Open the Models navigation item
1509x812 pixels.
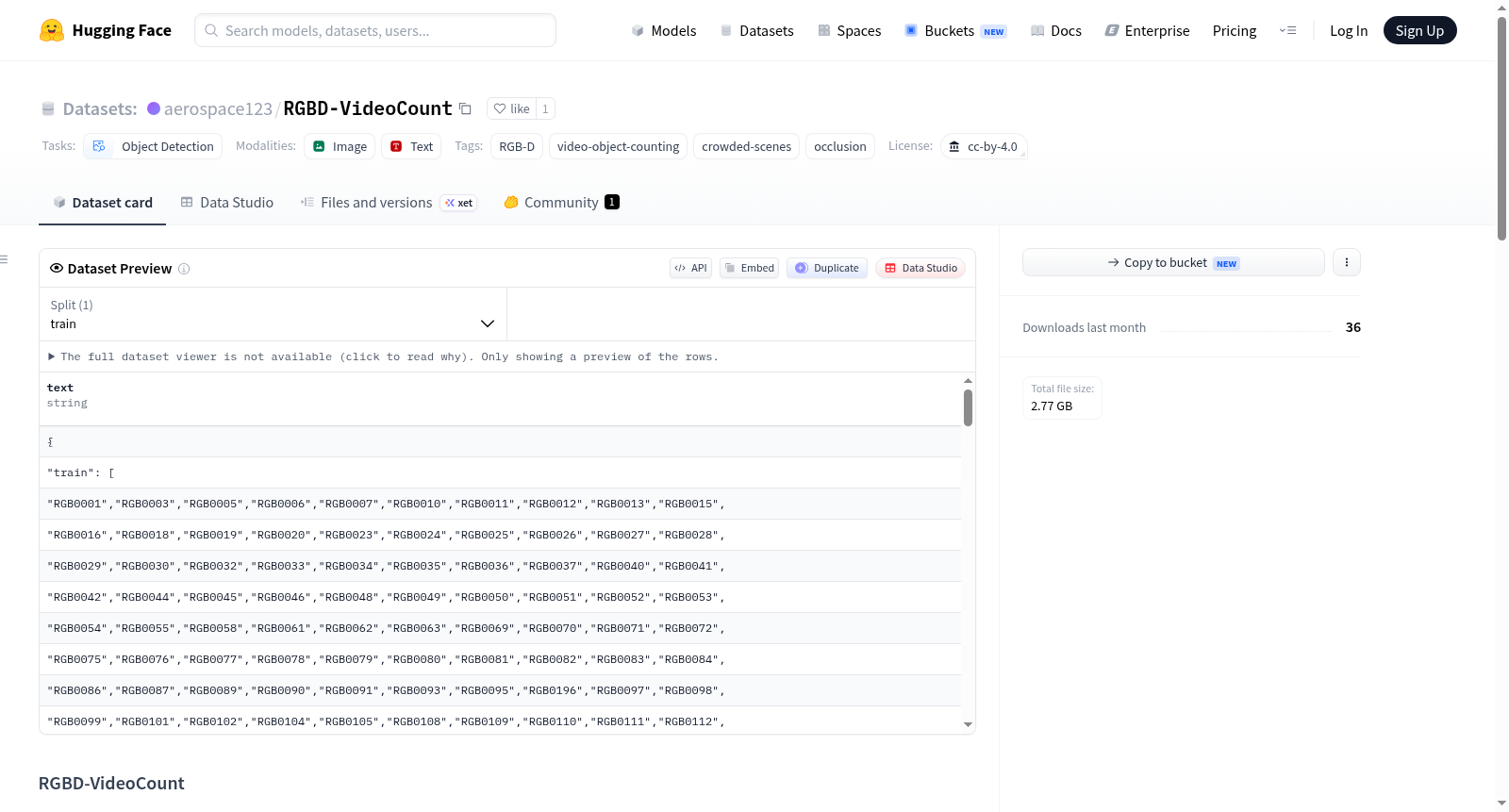tap(664, 30)
